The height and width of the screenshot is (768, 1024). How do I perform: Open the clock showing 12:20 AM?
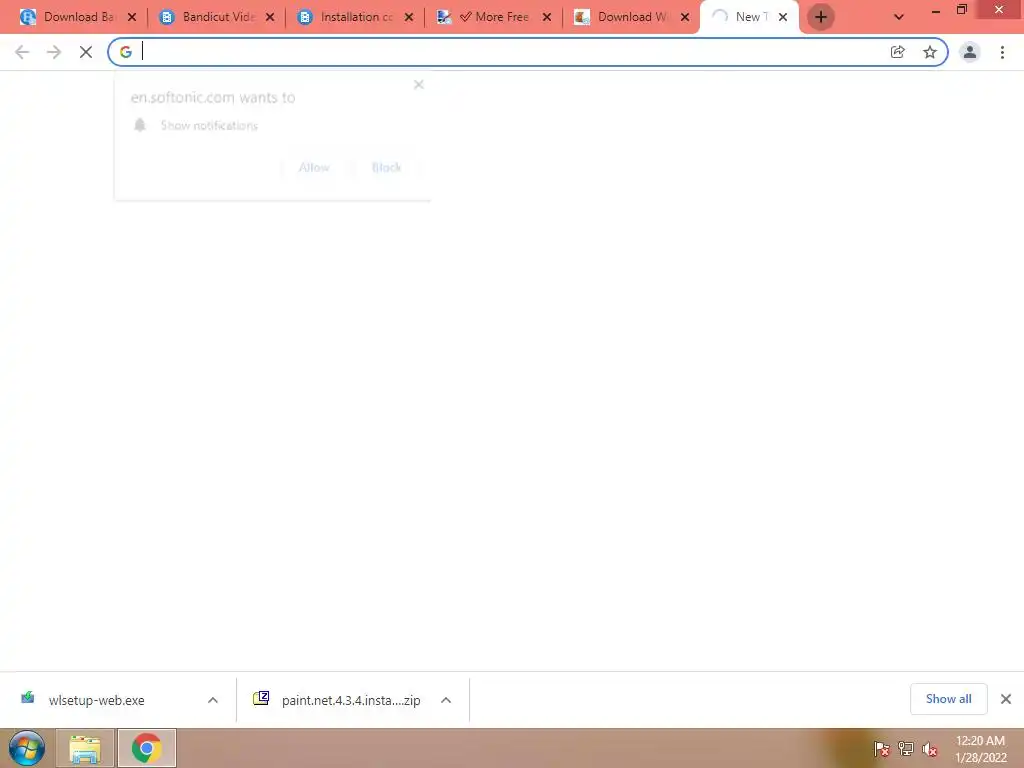click(x=980, y=749)
